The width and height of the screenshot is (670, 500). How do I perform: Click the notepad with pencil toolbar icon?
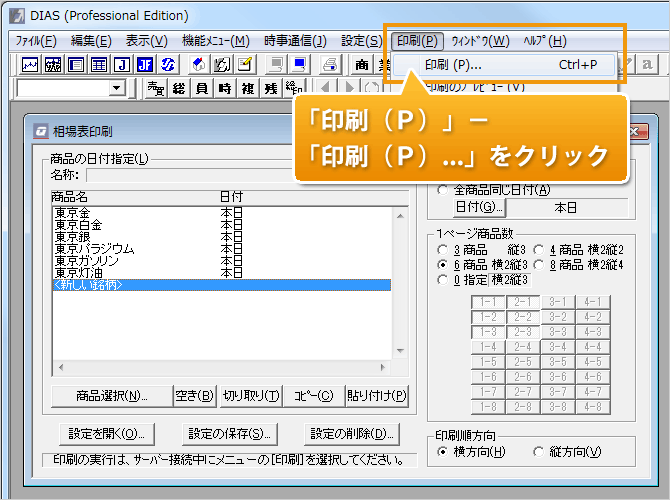(x=245, y=65)
